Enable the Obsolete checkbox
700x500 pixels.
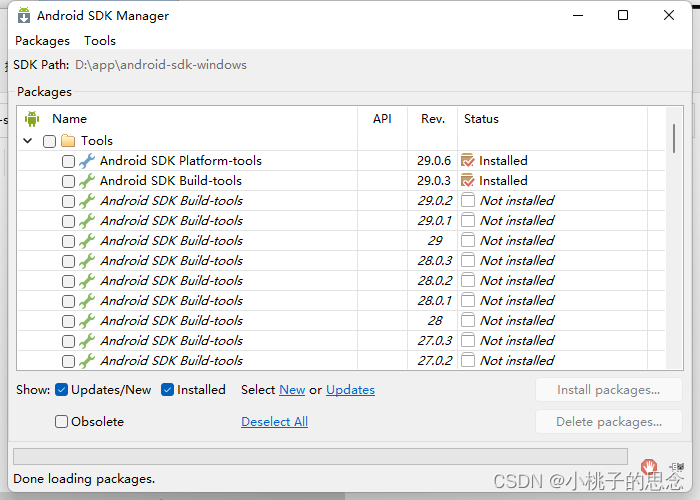click(61, 421)
